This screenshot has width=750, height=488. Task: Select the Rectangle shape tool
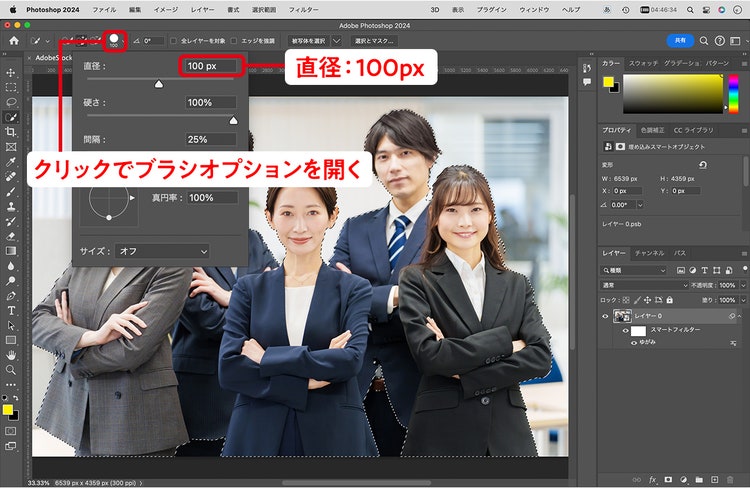coord(11,340)
